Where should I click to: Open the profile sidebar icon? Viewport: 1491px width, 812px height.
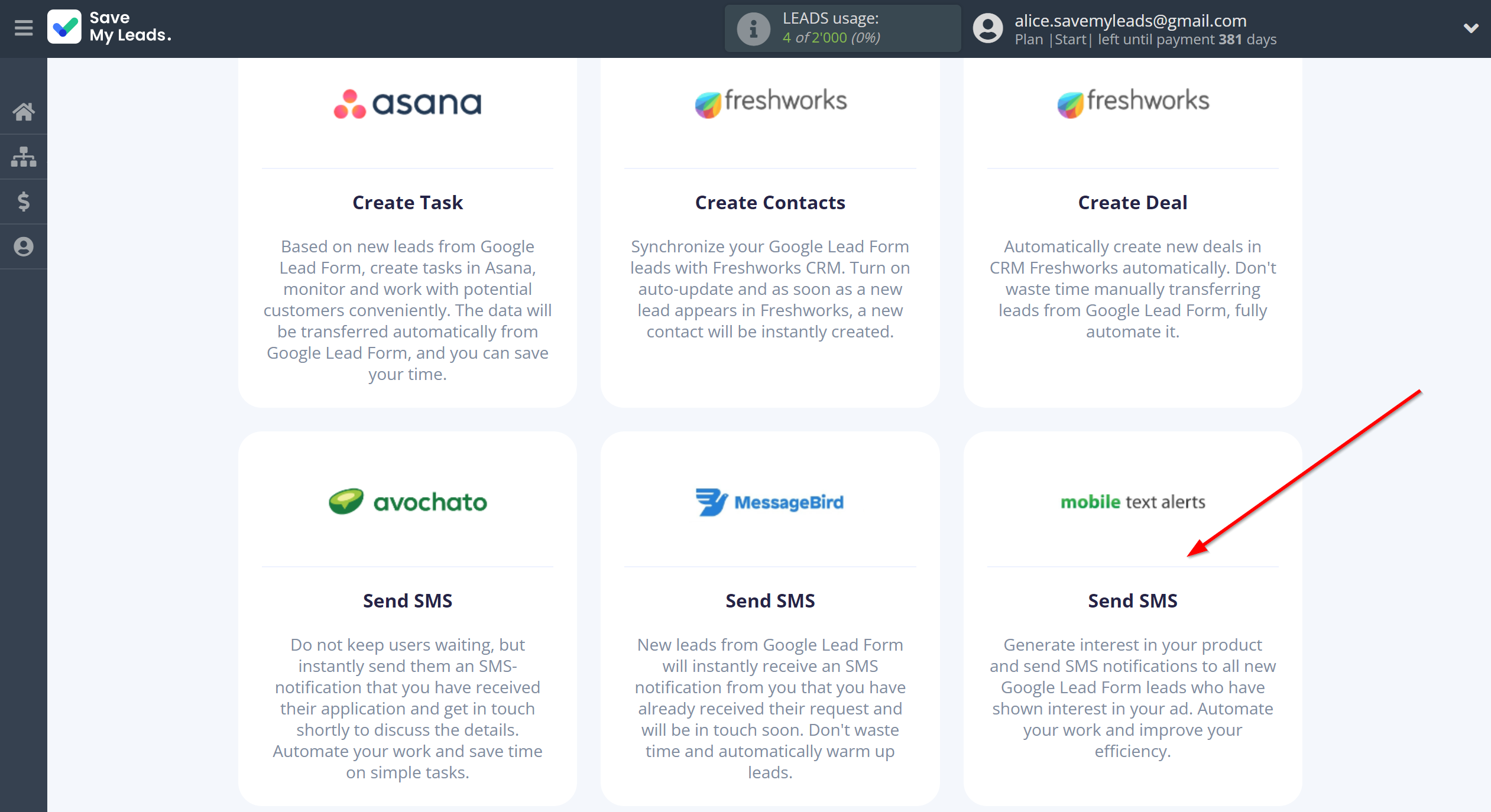[x=24, y=246]
